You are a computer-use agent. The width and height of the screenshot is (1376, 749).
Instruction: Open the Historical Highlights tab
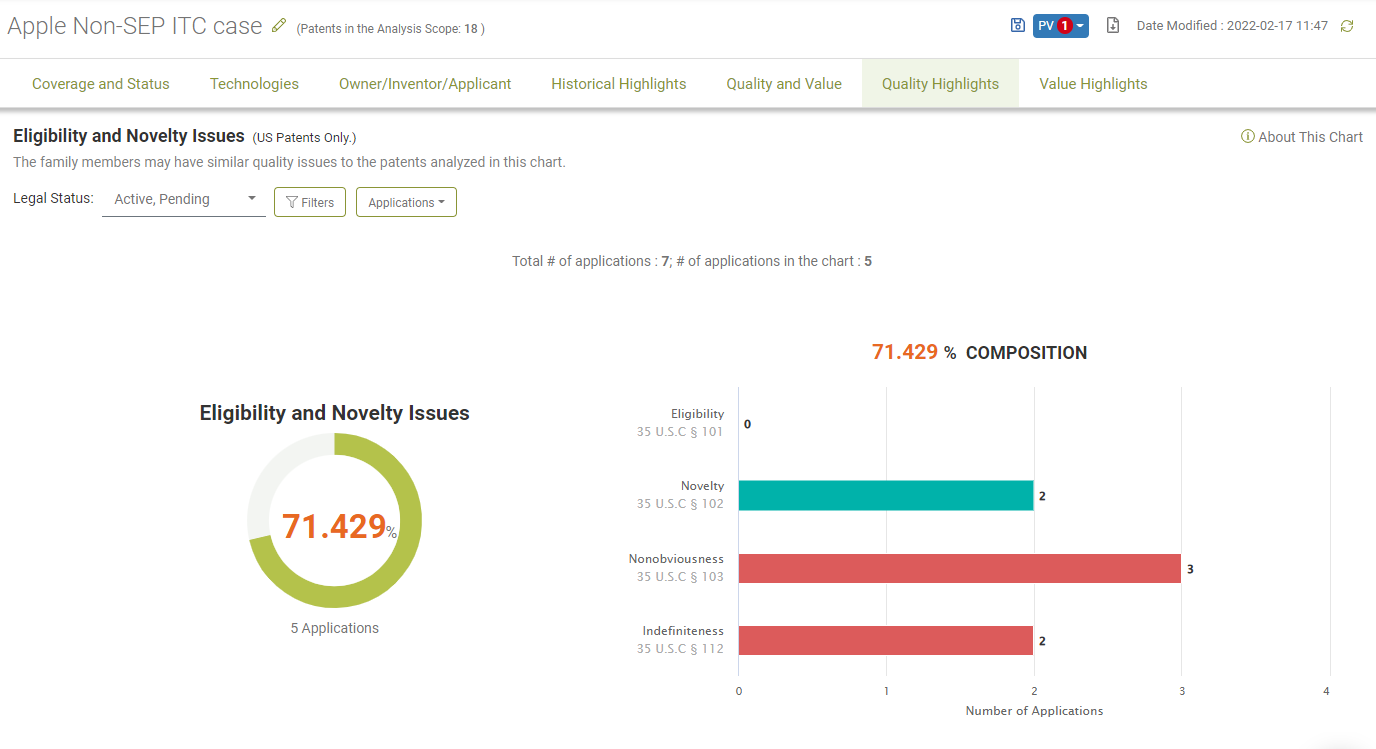tap(619, 84)
